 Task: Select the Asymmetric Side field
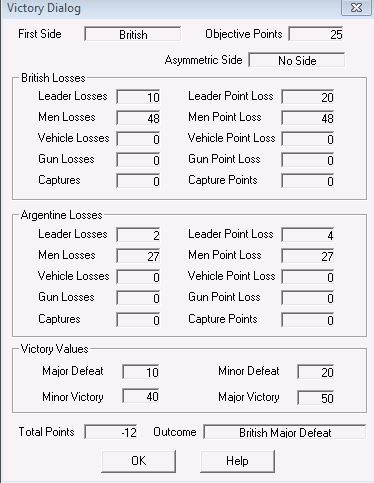click(297, 60)
